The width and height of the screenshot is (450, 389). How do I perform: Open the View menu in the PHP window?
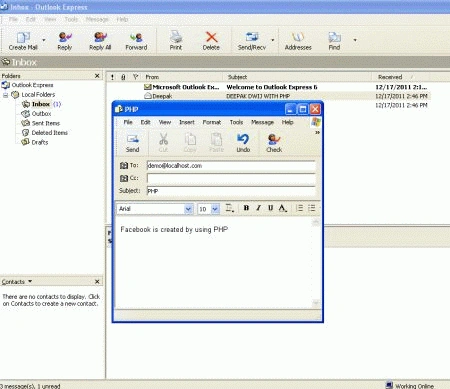coord(165,122)
